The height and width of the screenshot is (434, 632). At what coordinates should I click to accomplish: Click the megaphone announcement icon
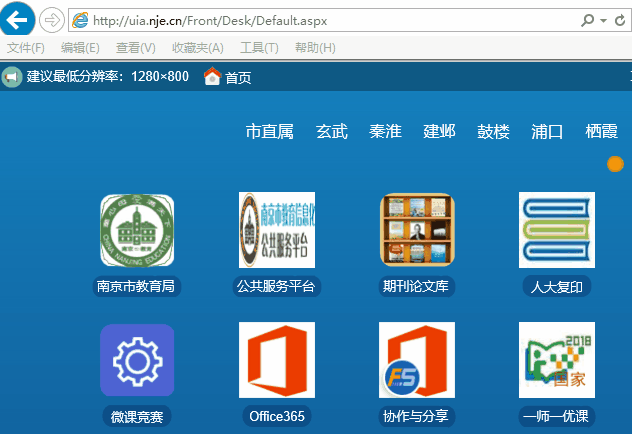[x=12, y=77]
